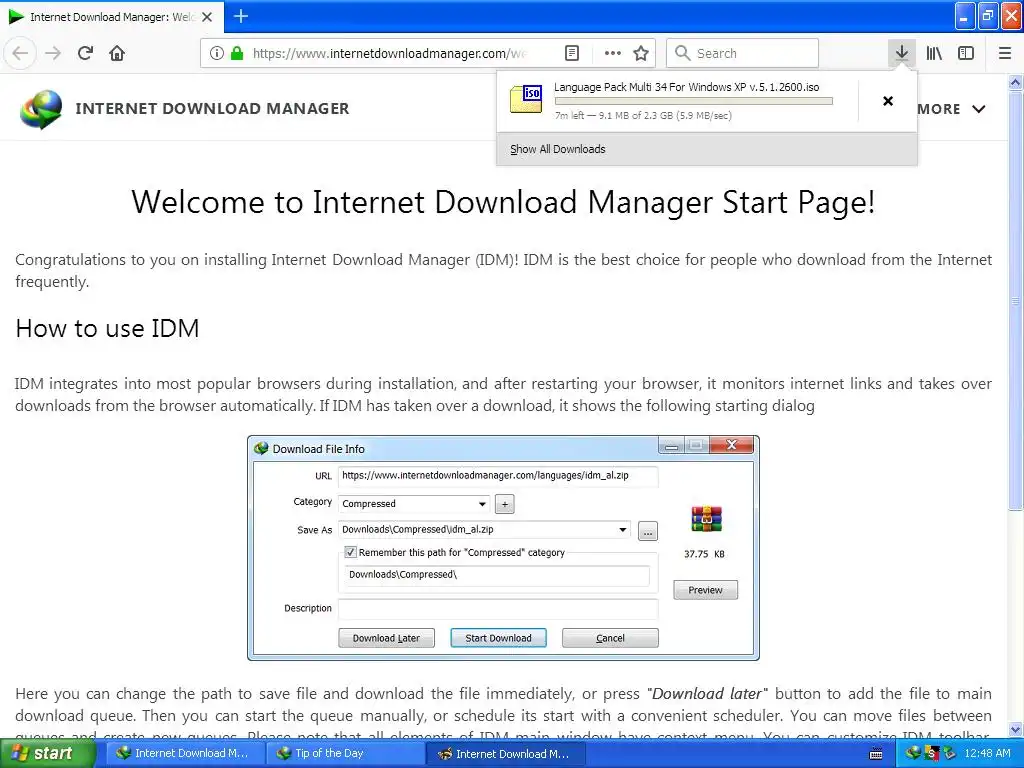The width and height of the screenshot is (1024, 768).
Task: Go forward with the forward arrow
Action: click(x=53, y=53)
